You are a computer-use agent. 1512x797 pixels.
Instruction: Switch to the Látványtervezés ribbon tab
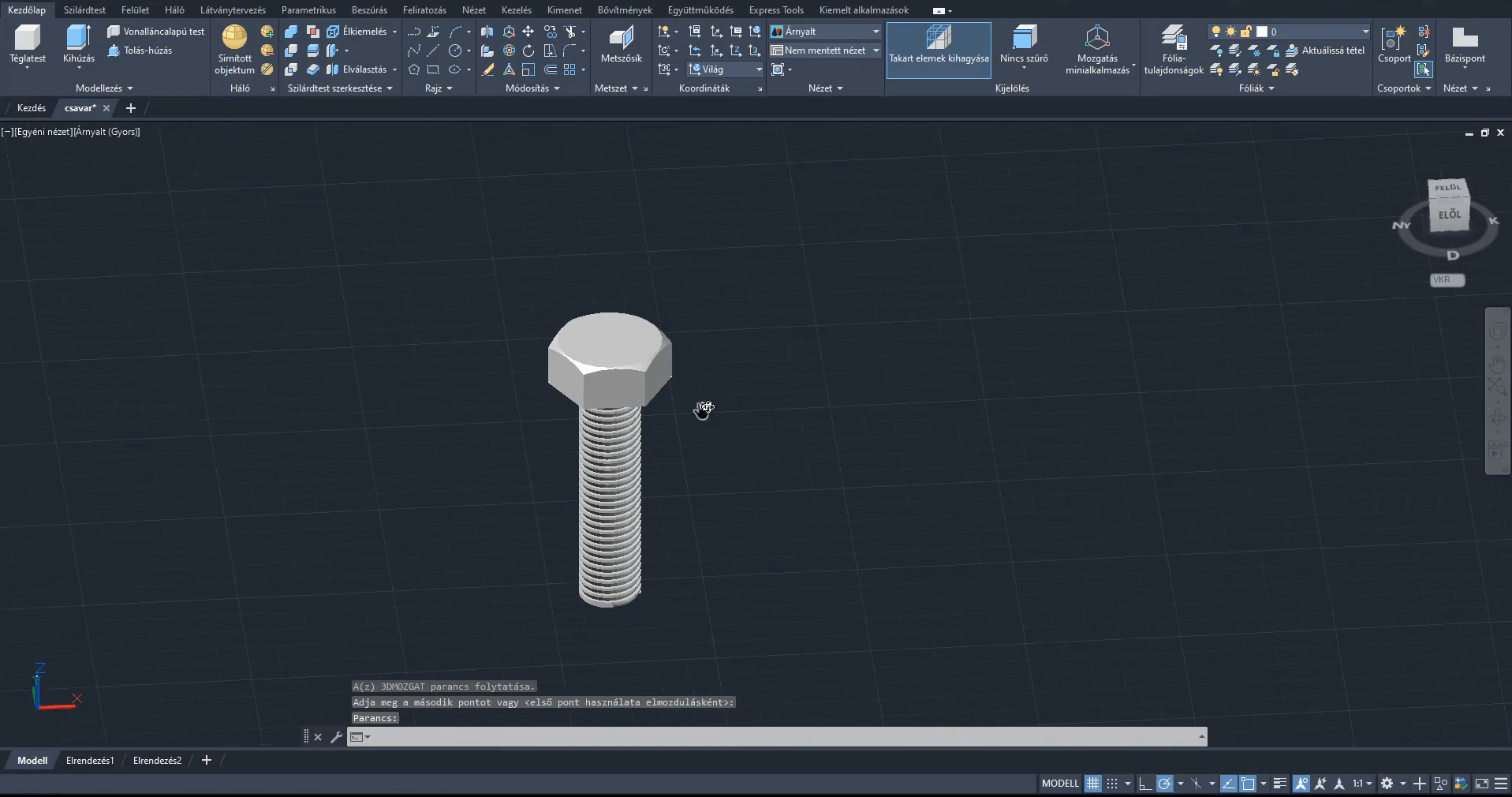pos(233,10)
